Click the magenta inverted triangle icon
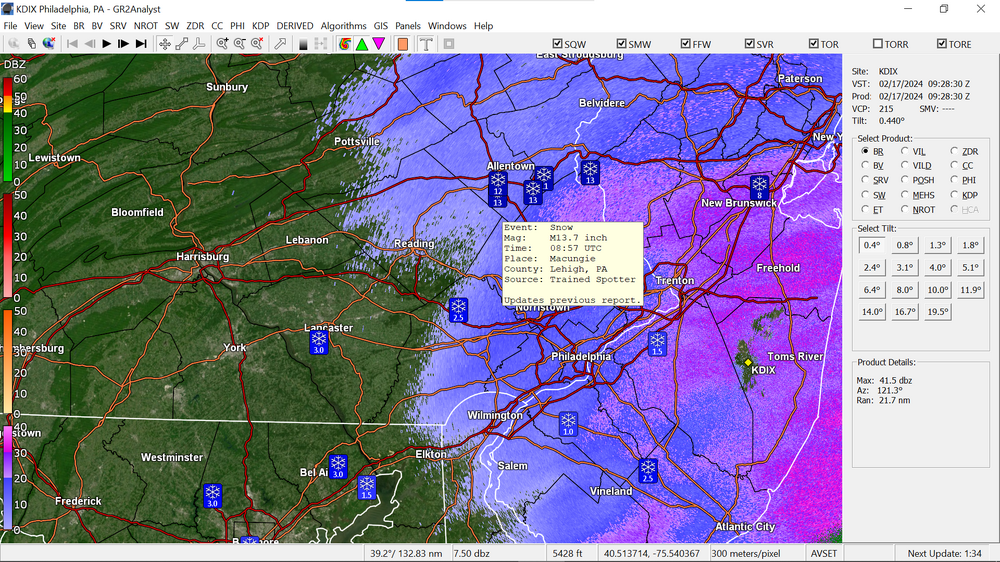Screen dimensions: 1000x562 tap(379, 43)
